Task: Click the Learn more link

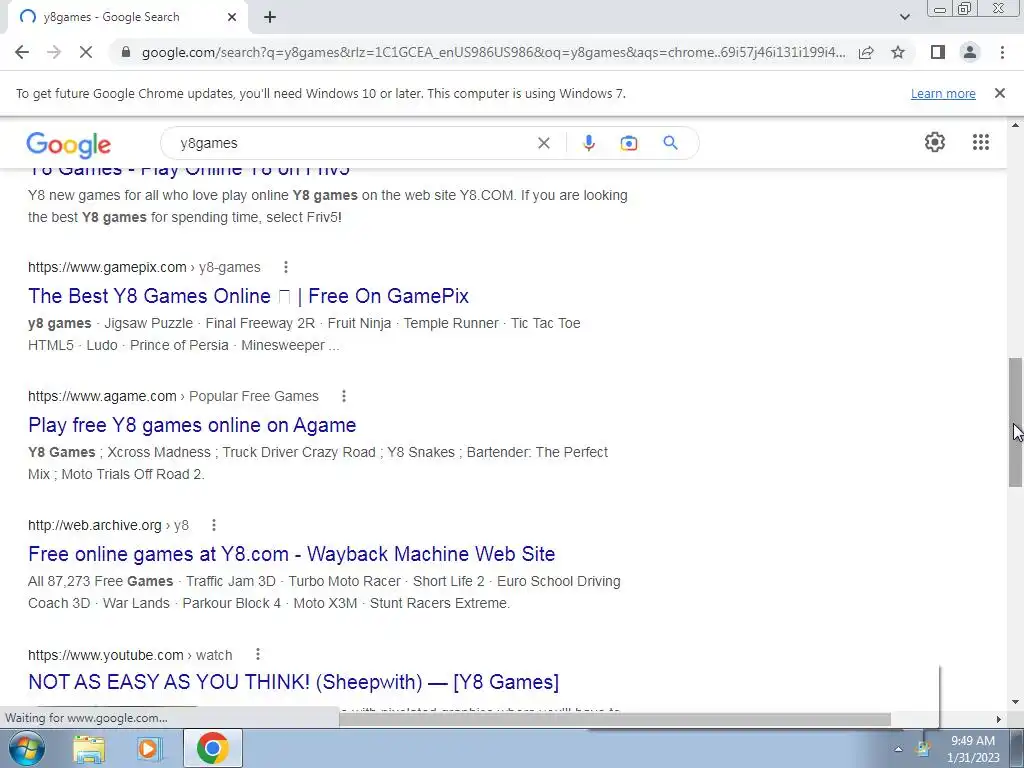Action: 943,93
